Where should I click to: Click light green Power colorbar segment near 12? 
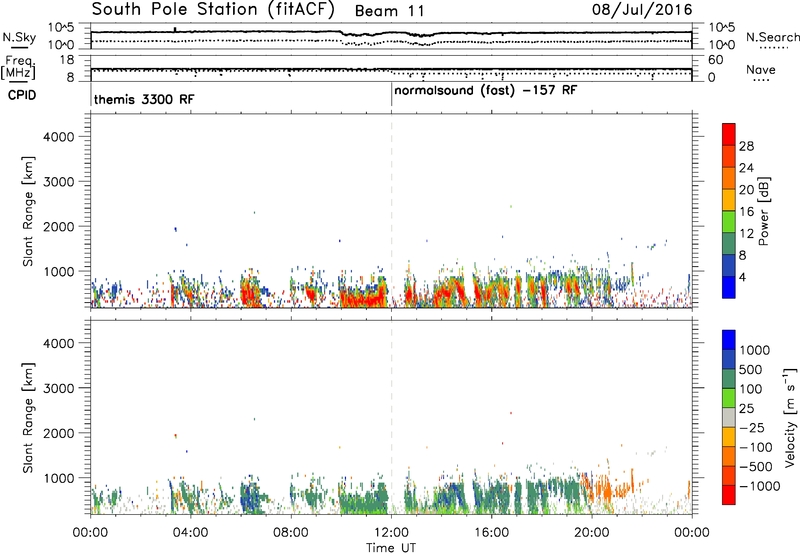pyautogui.click(x=729, y=222)
